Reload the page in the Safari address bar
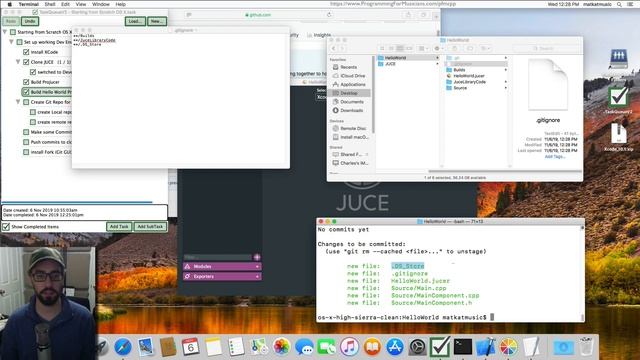 (x=329, y=15)
